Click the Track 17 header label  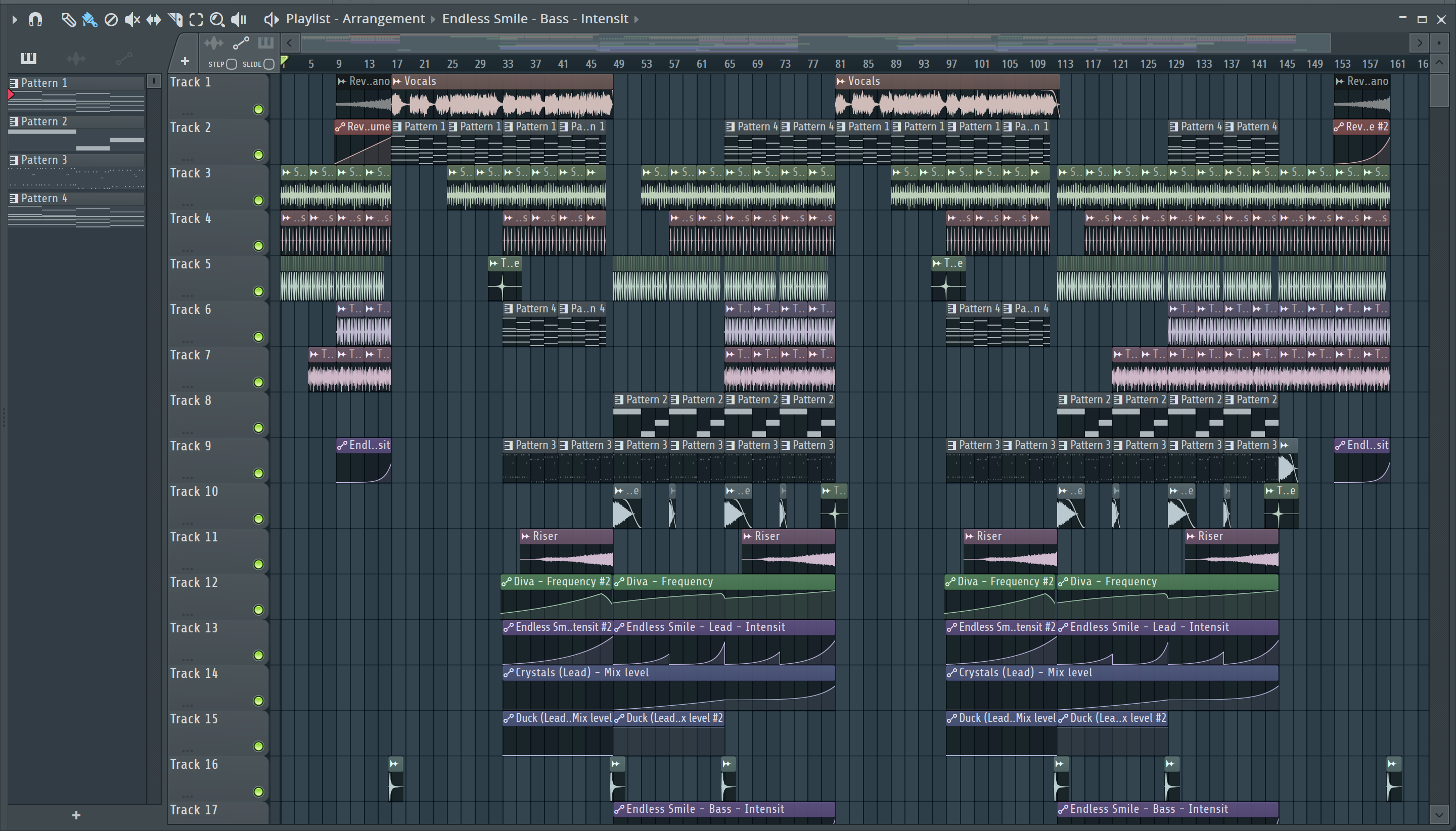[194, 810]
